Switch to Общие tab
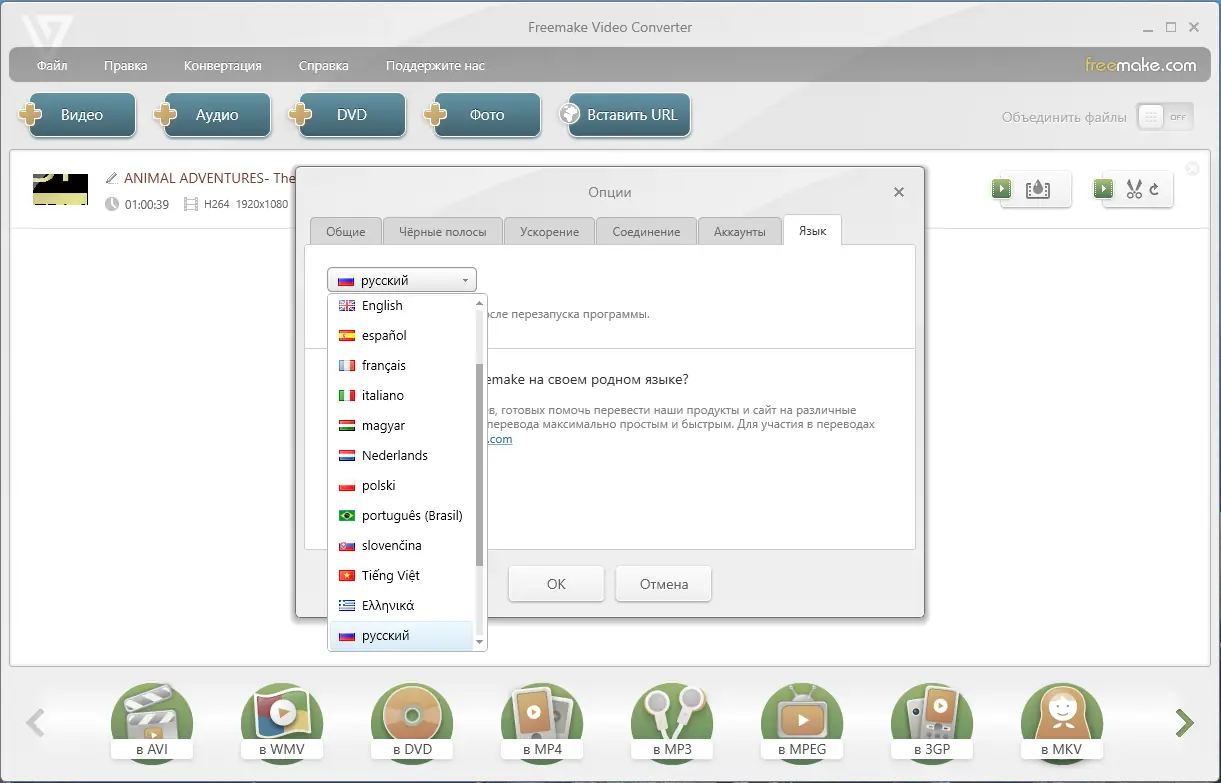1221x783 pixels. click(x=345, y=231)
